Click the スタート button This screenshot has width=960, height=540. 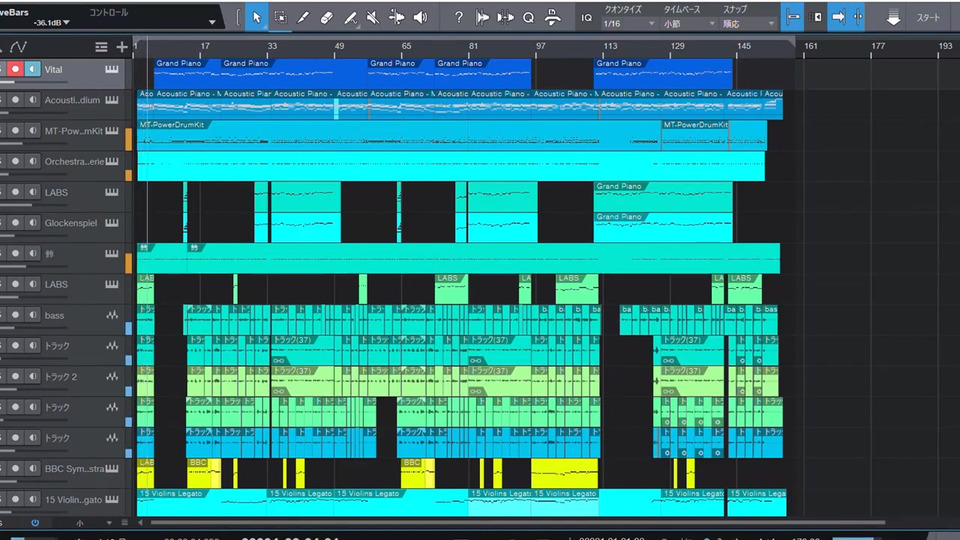click(928, 17)
